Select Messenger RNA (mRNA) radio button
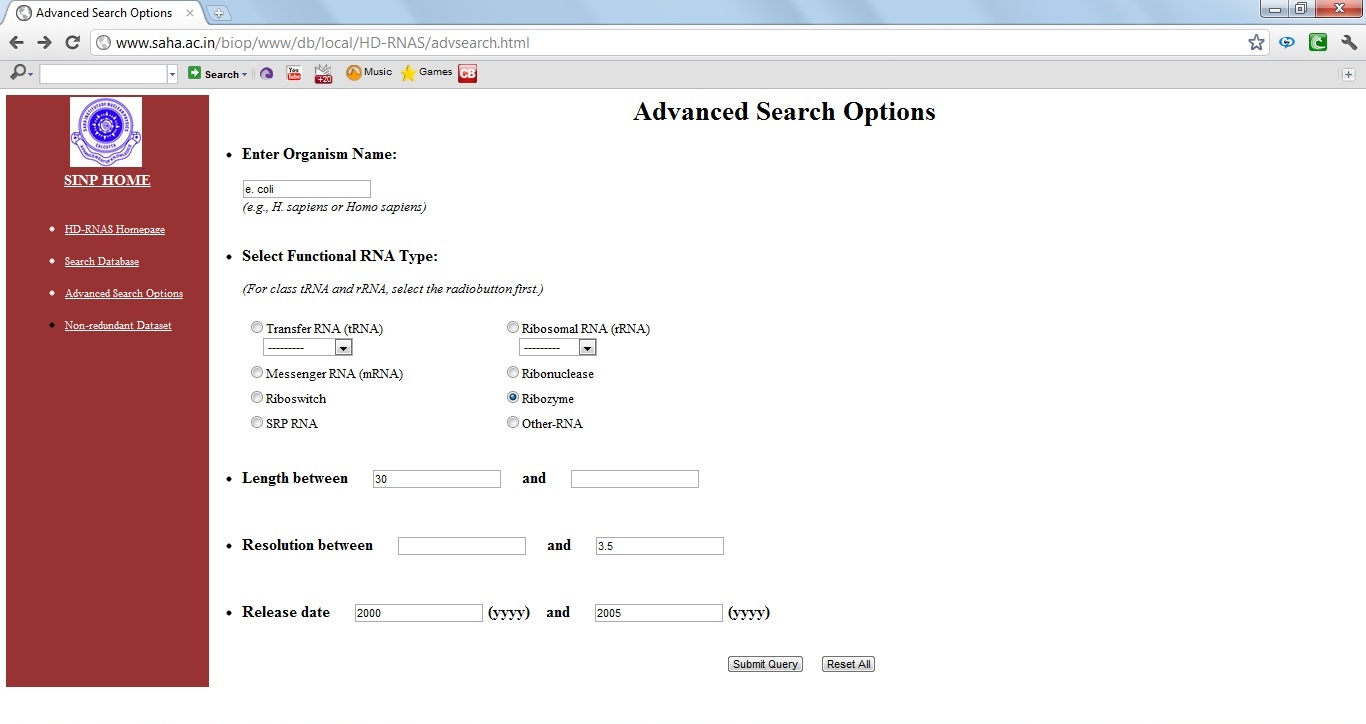This screenshot has height=724, width=1366. coord(257,372)
